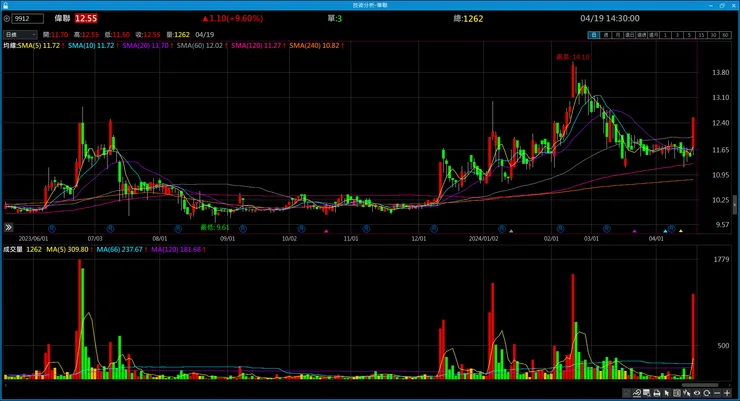740x401 pixels.
Task: Click the print chart icon
Action: 656,393
